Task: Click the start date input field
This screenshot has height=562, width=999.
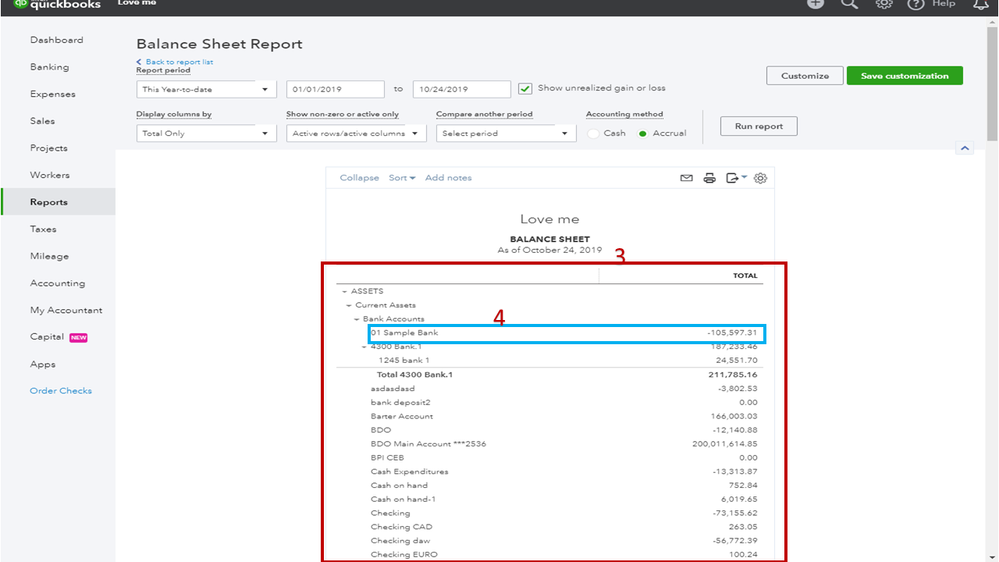Action: point(335,89)
